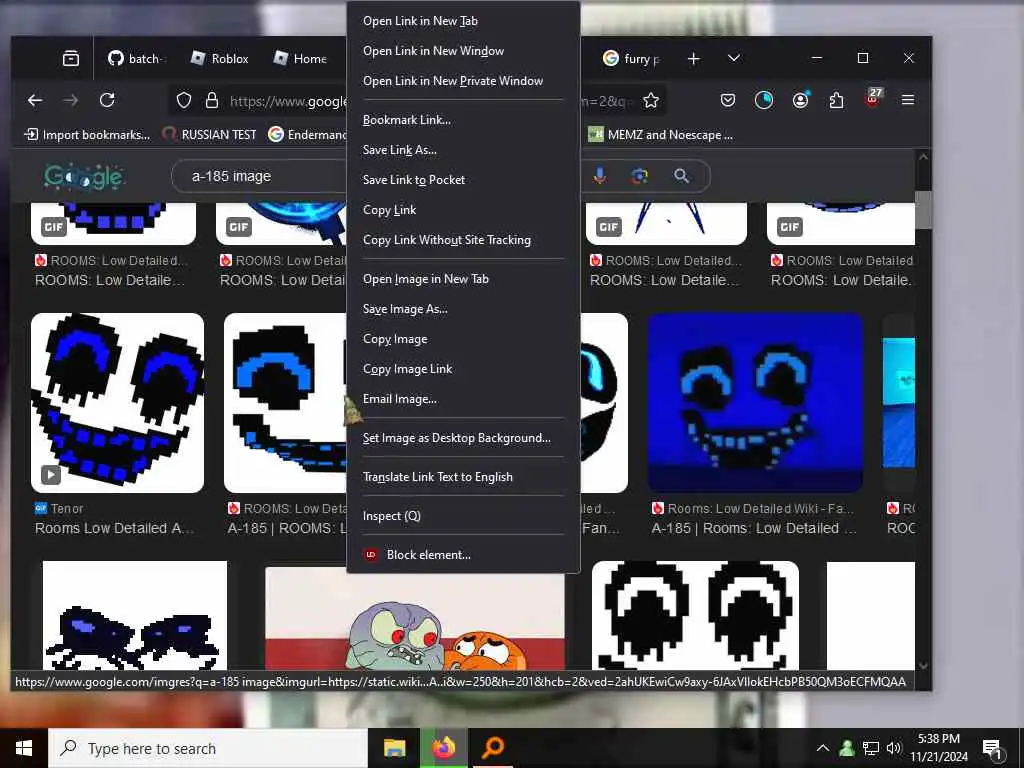Viewport: 1024px width, 768px height.
Task: Select Translate Link Text to English
Action: pos(463,477)
